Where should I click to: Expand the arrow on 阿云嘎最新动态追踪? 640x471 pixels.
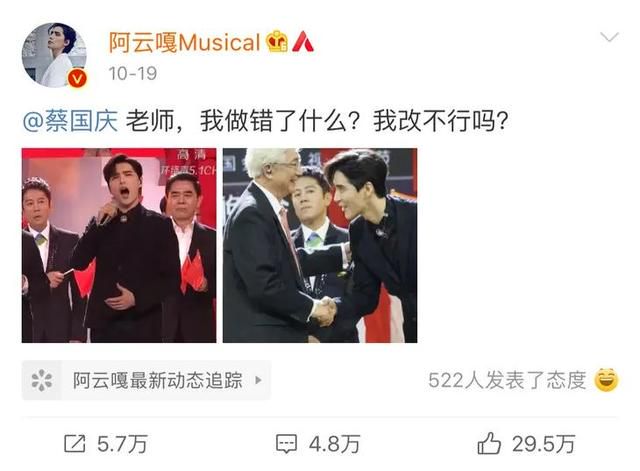point(258,380)
